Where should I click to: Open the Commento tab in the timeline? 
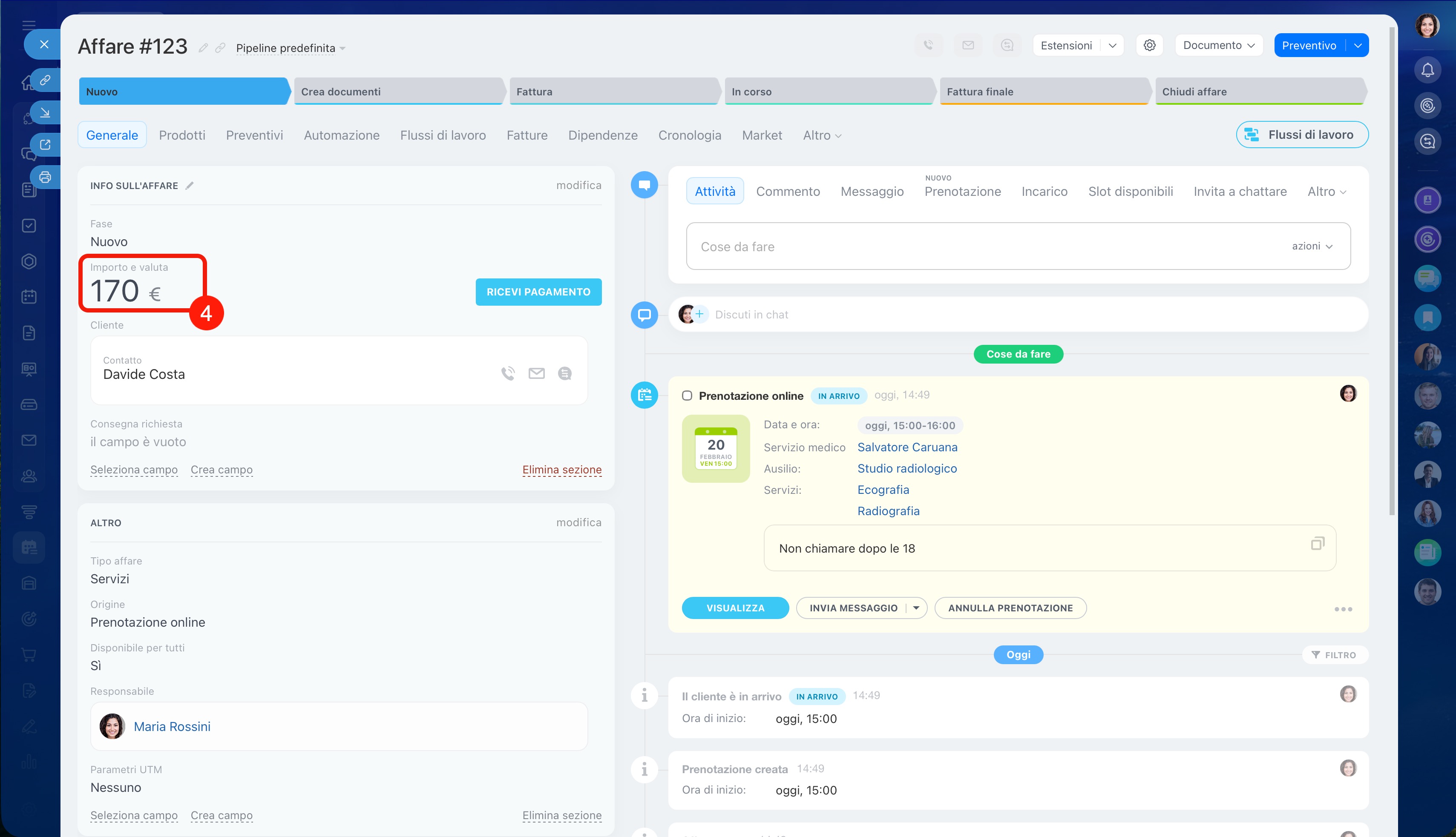coord(788,192)
